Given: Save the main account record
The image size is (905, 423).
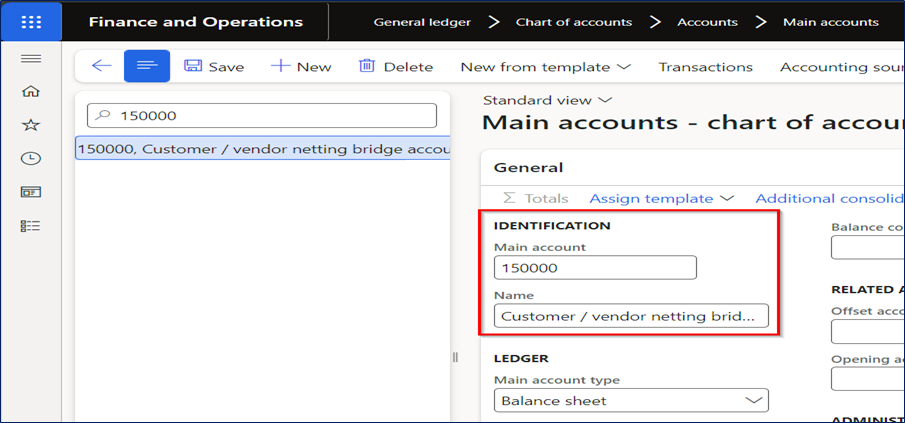Looking at the screenshot, I should click(214, 67).
